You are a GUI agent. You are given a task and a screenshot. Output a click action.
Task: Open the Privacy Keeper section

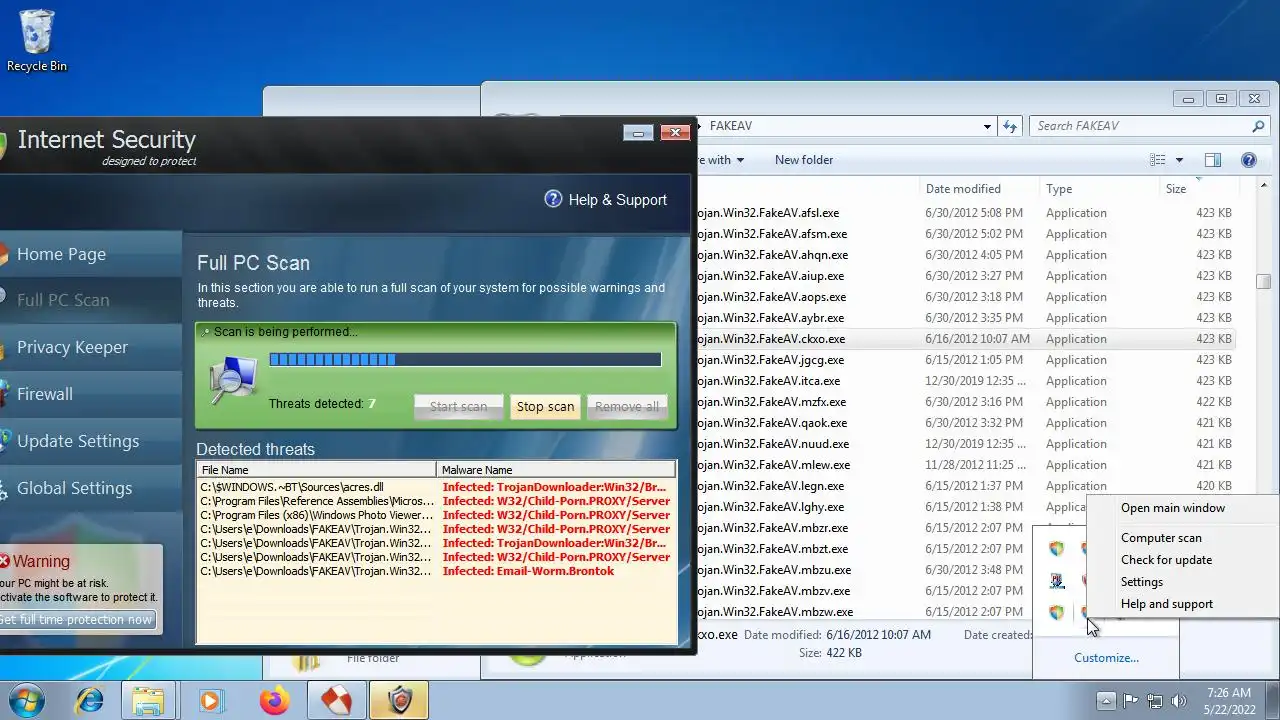[90, 347]
